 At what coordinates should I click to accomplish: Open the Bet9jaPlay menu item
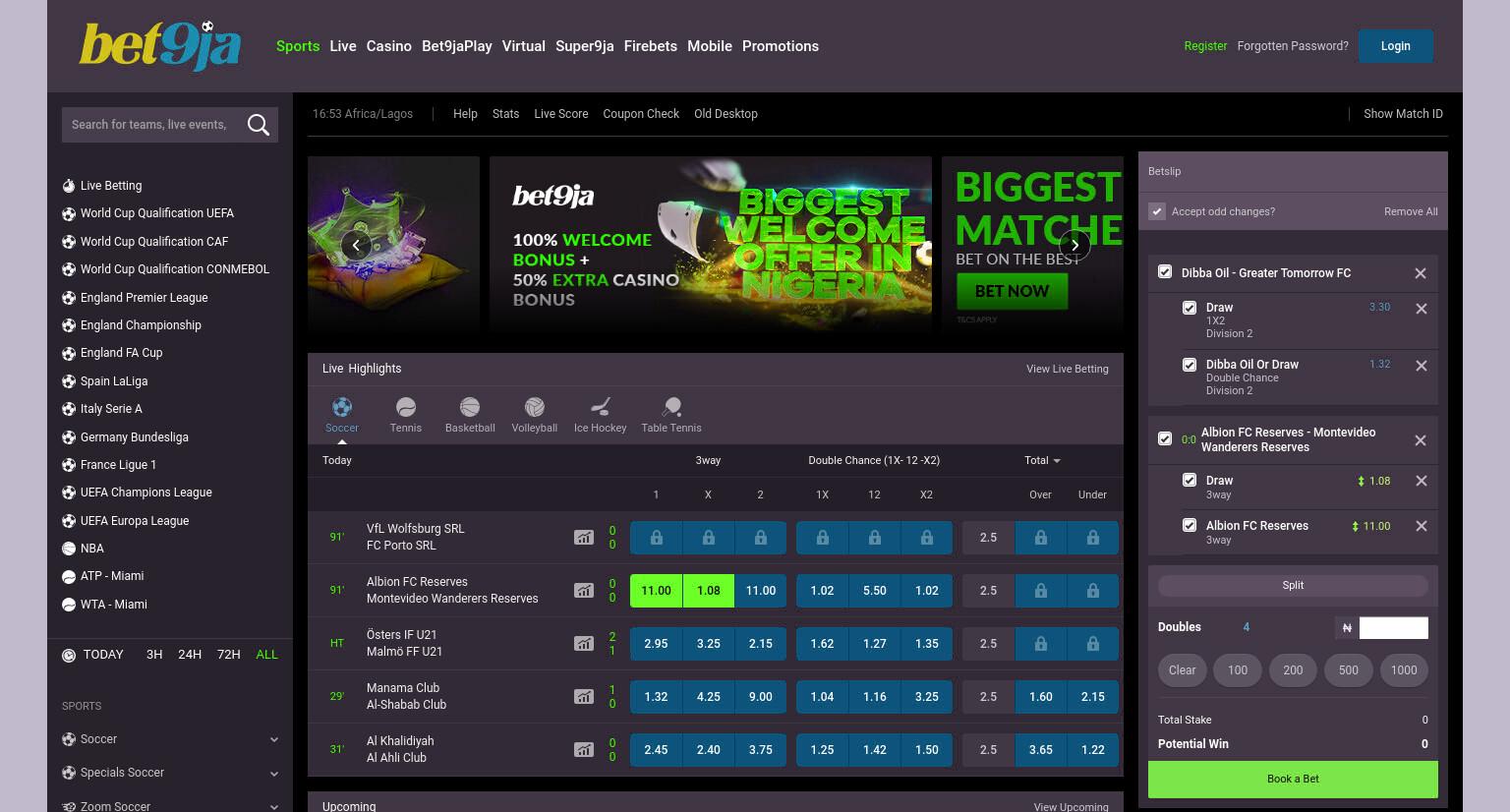[x=457, y=46]
